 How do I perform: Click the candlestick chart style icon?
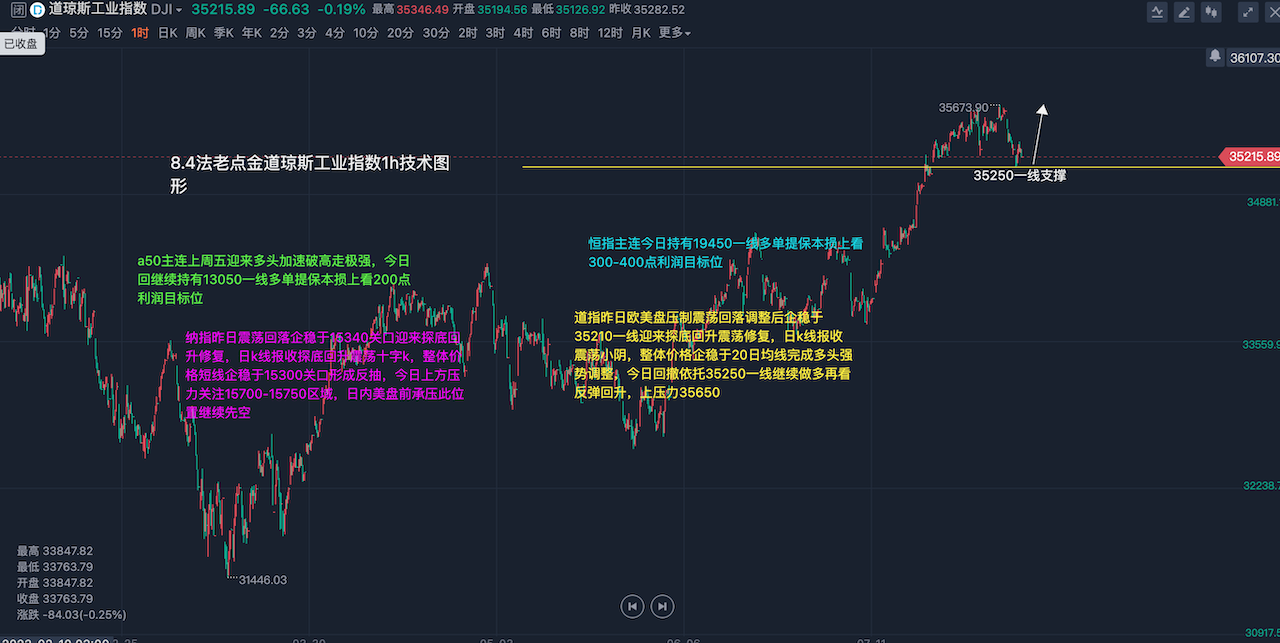coord(1213,13)
